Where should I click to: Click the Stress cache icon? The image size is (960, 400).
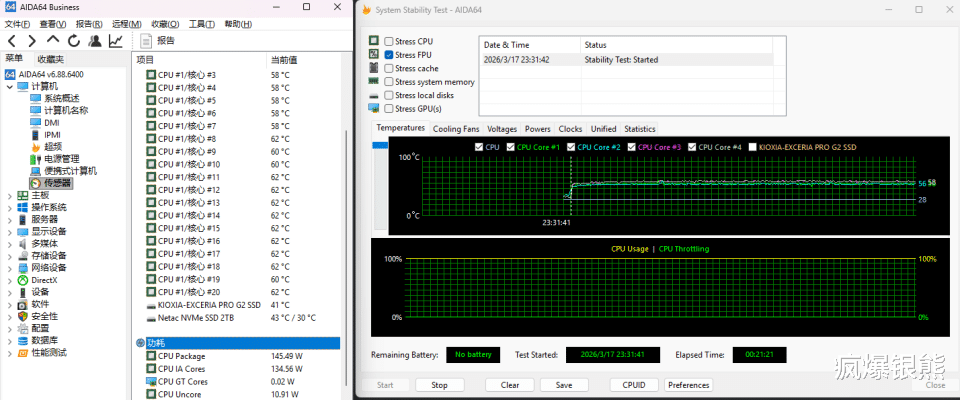[x=373, y=68]
